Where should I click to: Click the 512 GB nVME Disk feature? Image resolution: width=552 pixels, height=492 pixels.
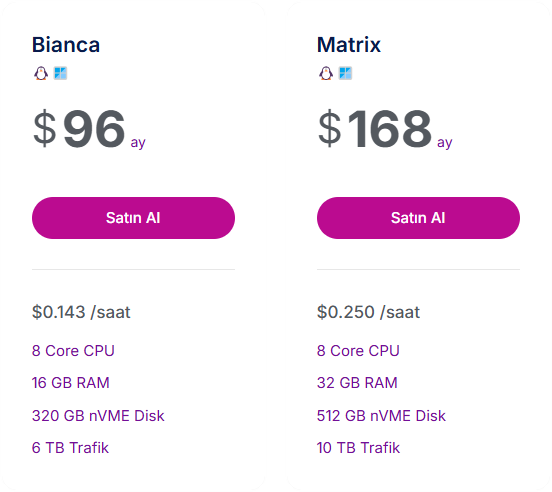coord(382,416)
